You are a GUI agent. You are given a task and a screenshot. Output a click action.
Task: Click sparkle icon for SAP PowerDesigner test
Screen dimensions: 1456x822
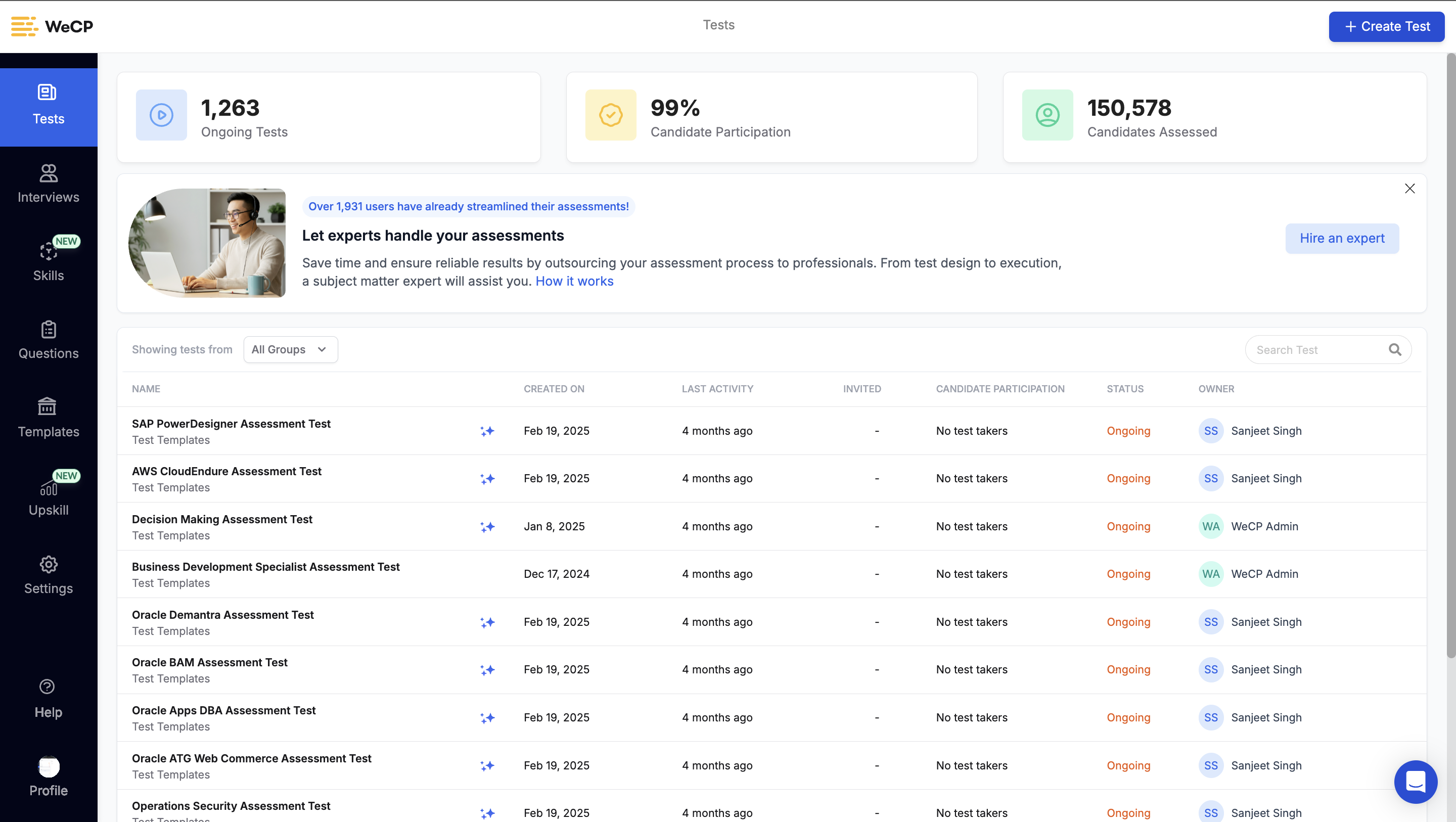(487, 431)
